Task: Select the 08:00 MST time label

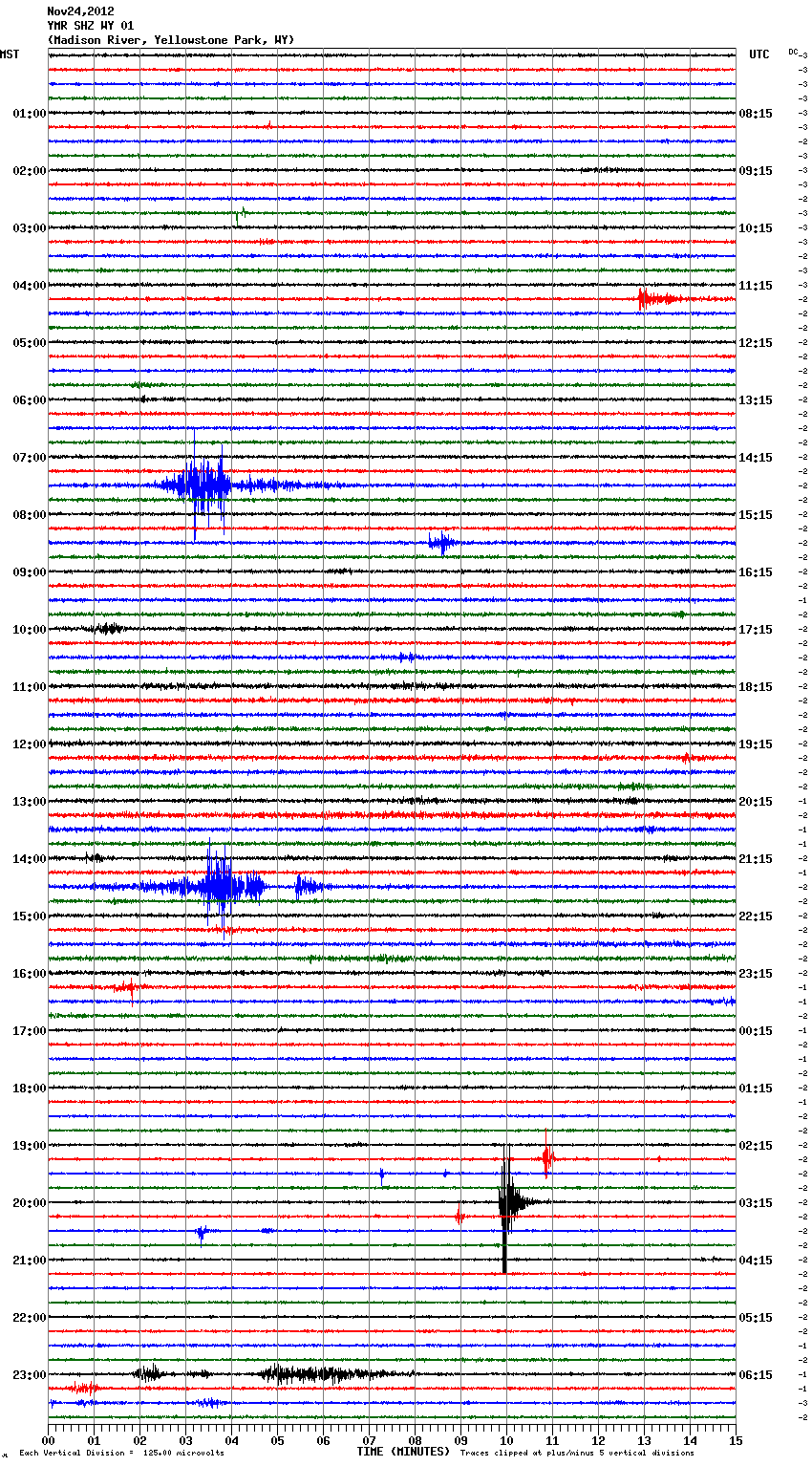Action: pos(30,515)
